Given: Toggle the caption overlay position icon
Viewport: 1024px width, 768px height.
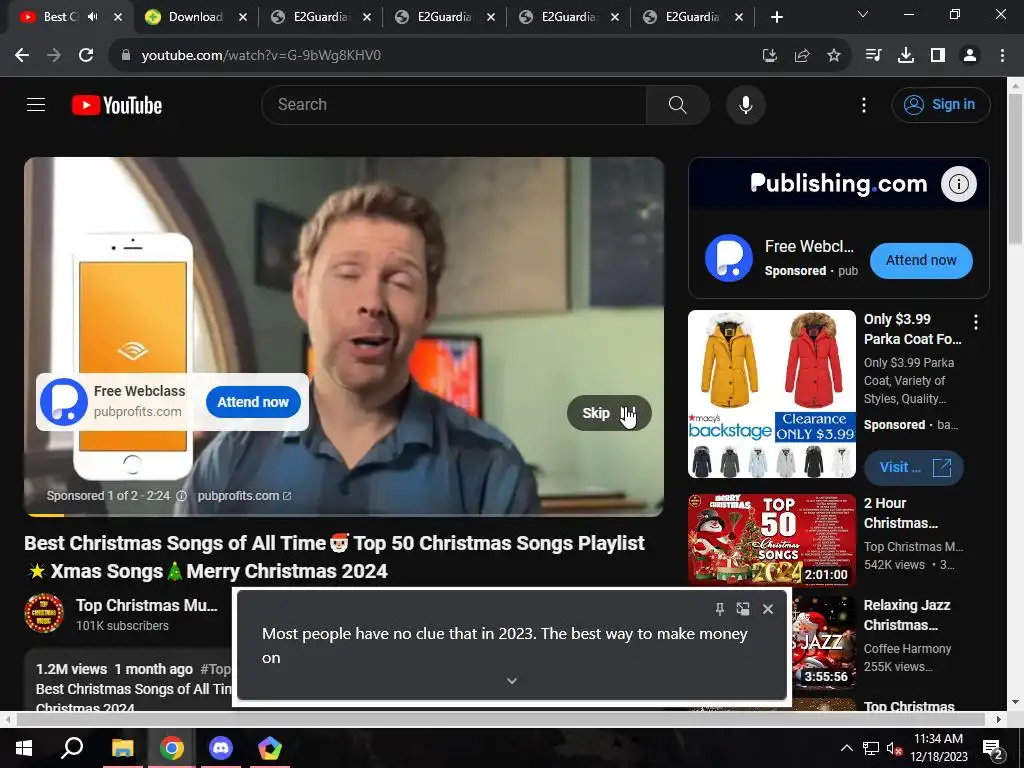Looking at the screenshot, I should (x=743, y=609).
